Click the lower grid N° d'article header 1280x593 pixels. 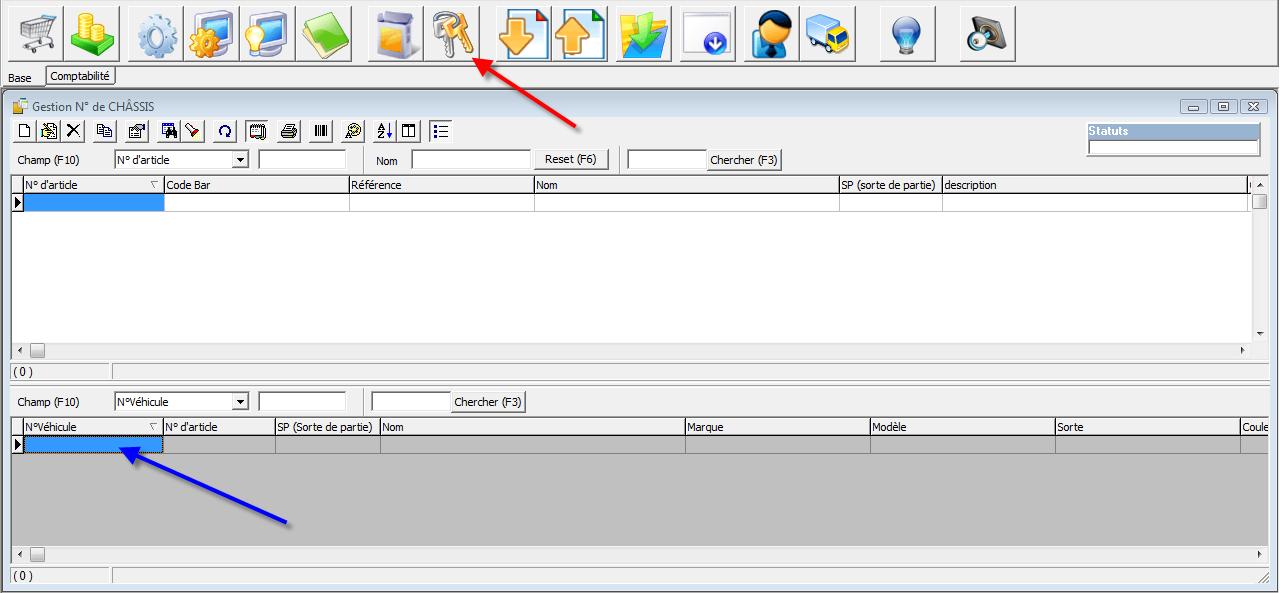pyautogui.click(x=219, y=427)
